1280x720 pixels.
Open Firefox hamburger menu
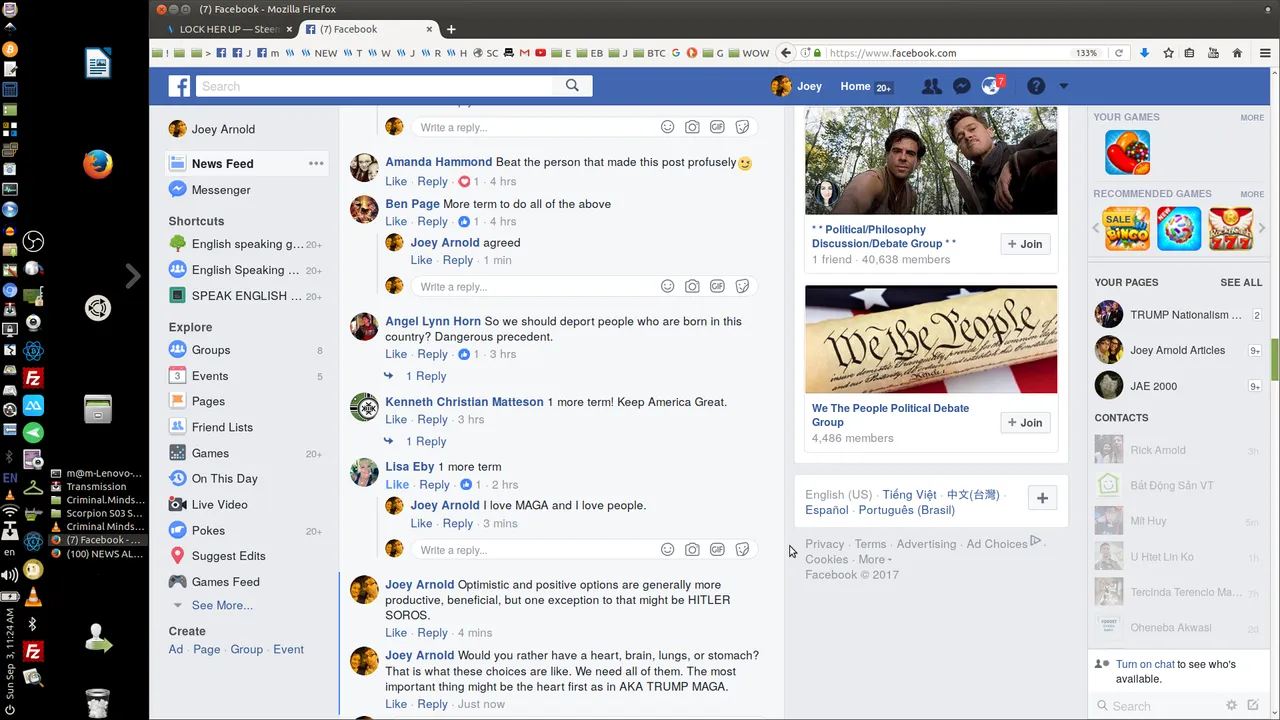1266,53
